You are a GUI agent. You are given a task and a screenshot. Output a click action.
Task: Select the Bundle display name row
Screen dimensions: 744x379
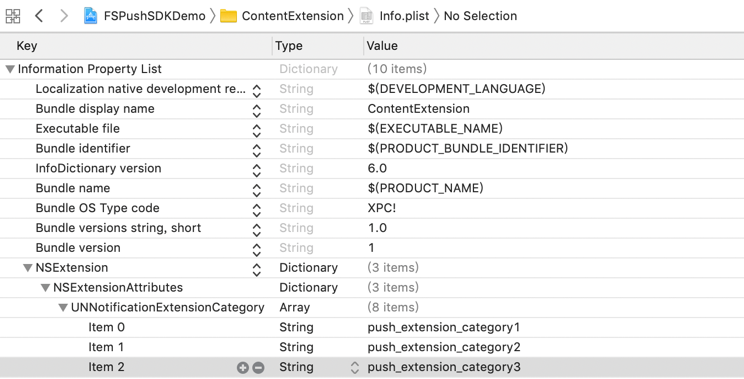(372, 109)
